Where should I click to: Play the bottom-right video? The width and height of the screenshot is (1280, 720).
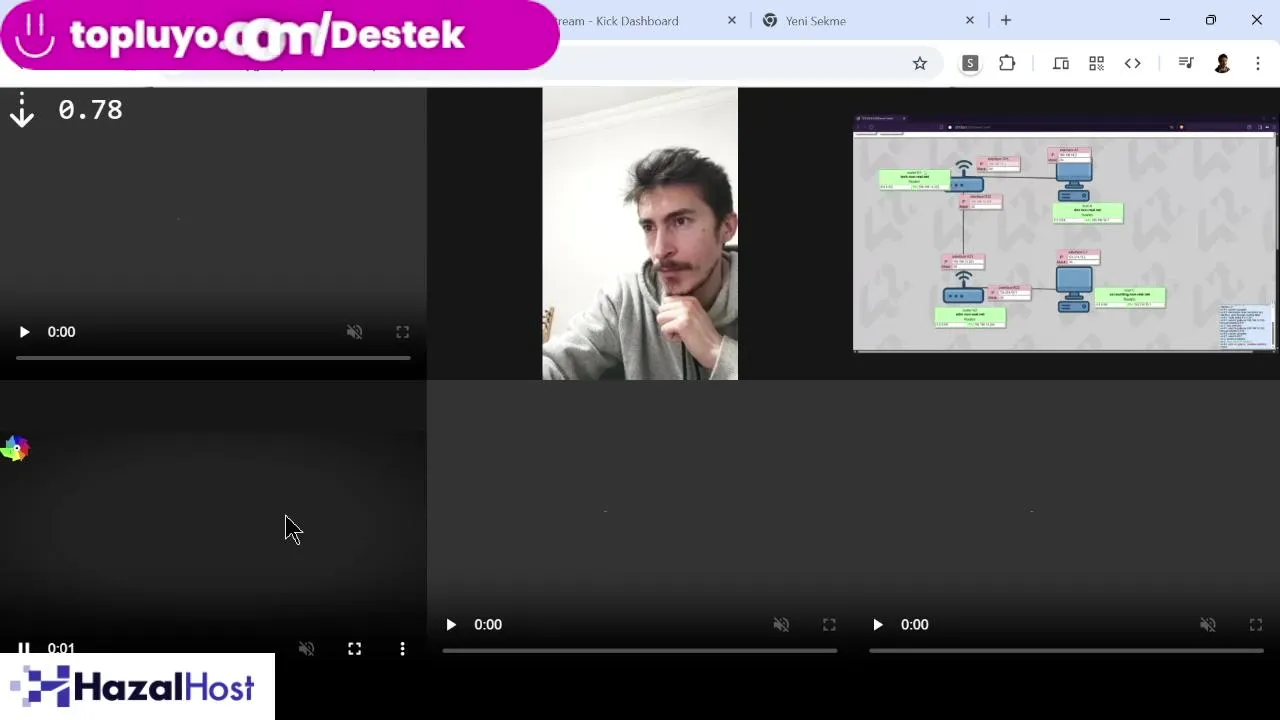878,625
